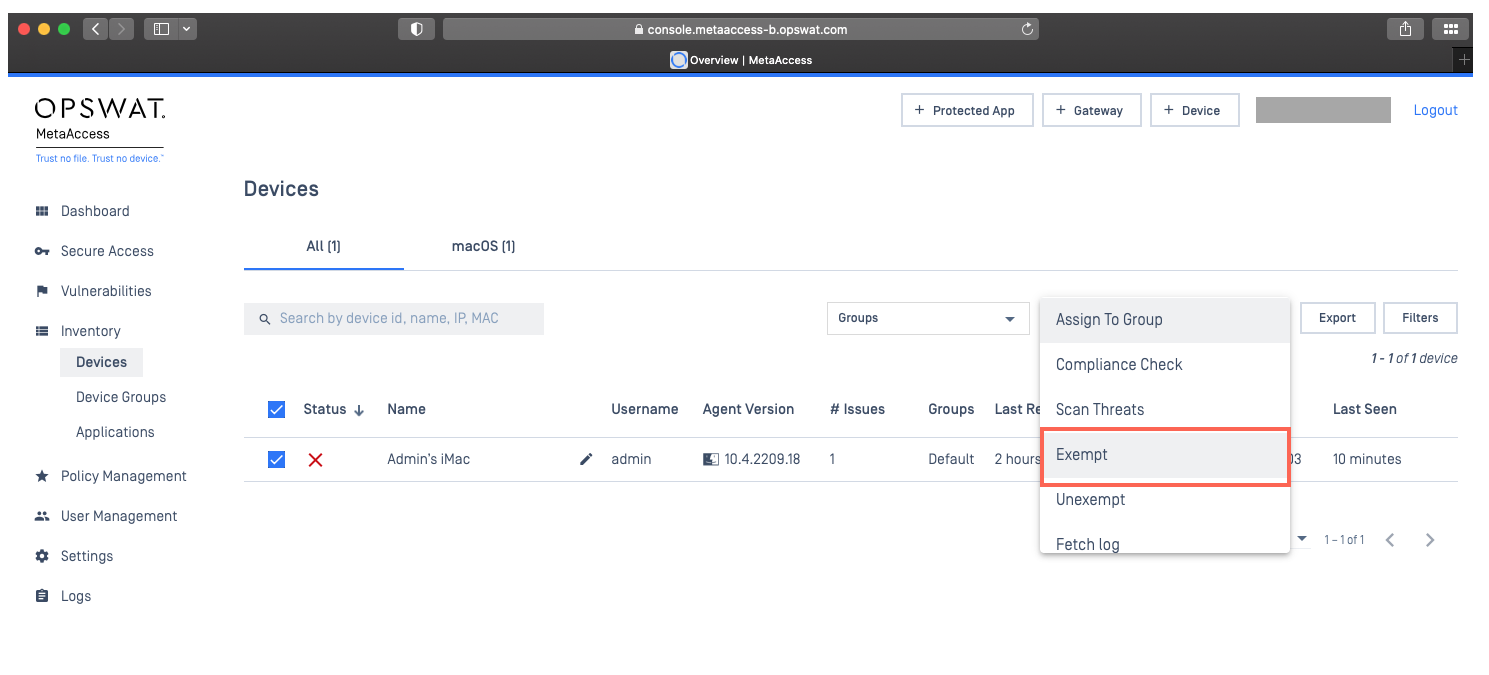This screenshot has width=1489, height=675.
Task: Choose Scan Threats action
Action: click(x=1165, y=410)
